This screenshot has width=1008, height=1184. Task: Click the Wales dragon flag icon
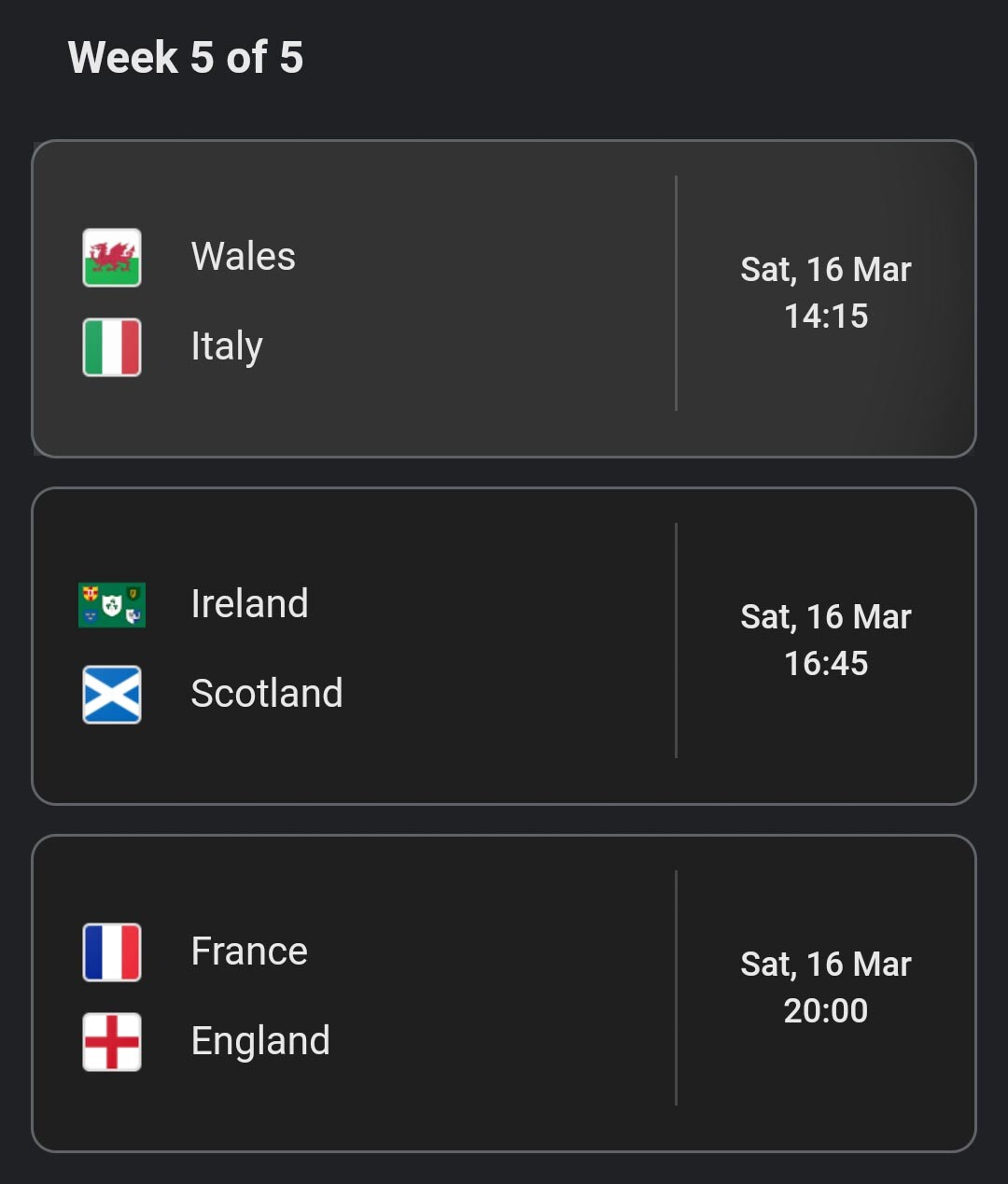point(112,258)
